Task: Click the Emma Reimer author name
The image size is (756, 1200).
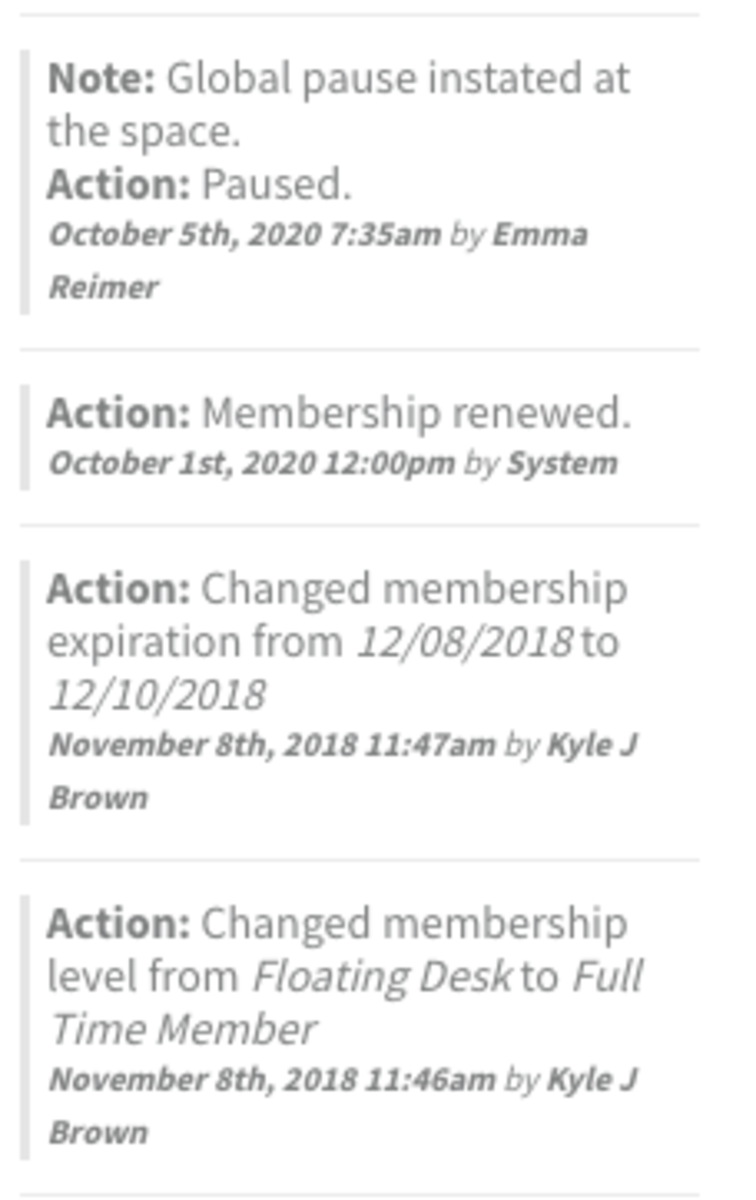Action: 318,260
